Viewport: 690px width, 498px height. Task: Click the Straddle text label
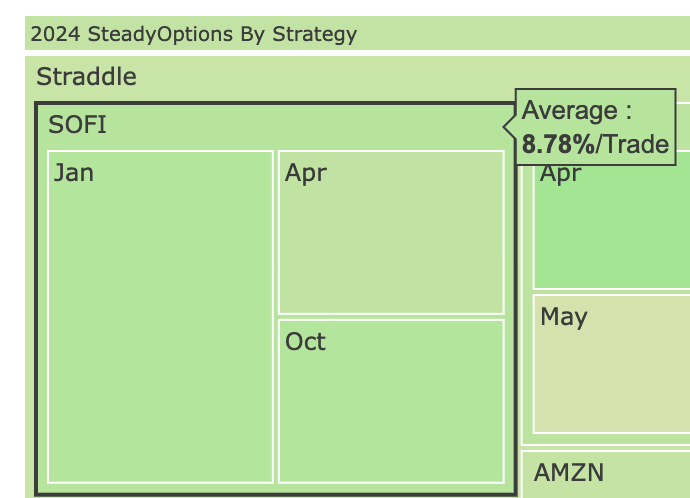pyautogui.click(x=86, y=77)
